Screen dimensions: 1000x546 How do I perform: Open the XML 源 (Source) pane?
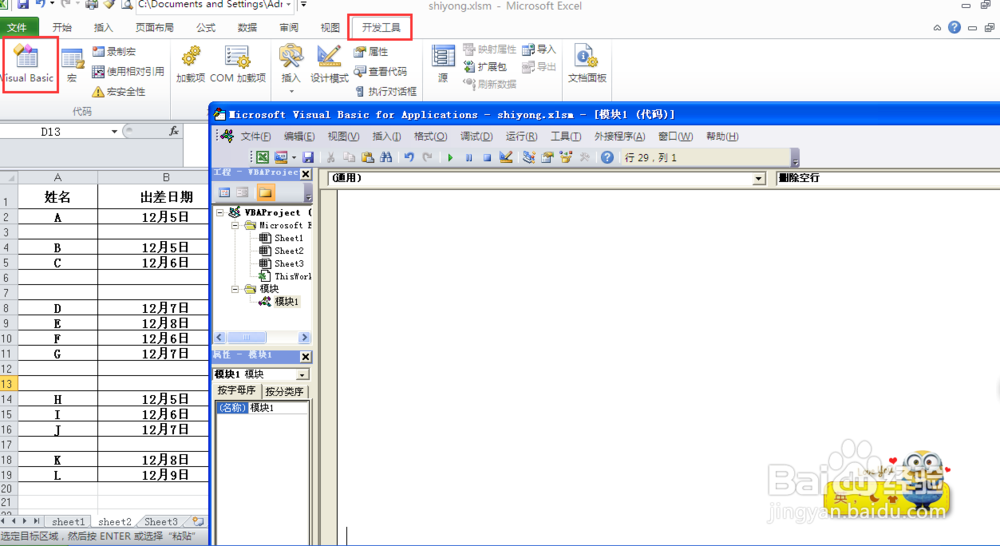click(x=443, y=63)
